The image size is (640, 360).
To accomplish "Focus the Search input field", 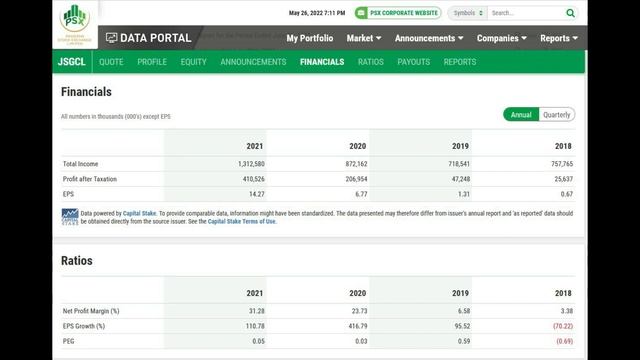I will [527, 13].
